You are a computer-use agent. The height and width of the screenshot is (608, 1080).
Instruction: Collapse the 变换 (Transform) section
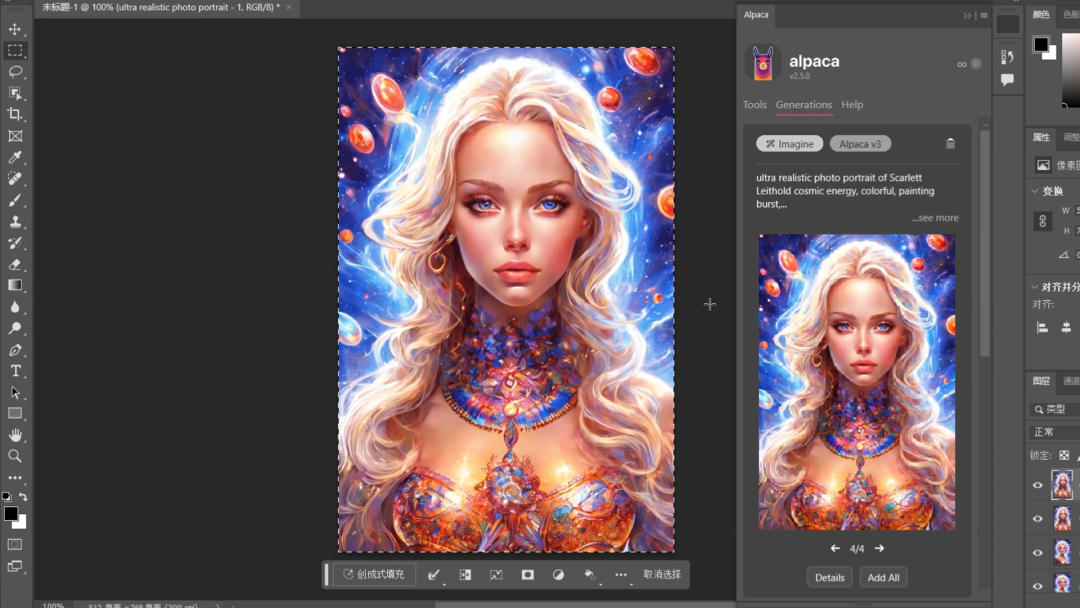tap(1035, 191)
